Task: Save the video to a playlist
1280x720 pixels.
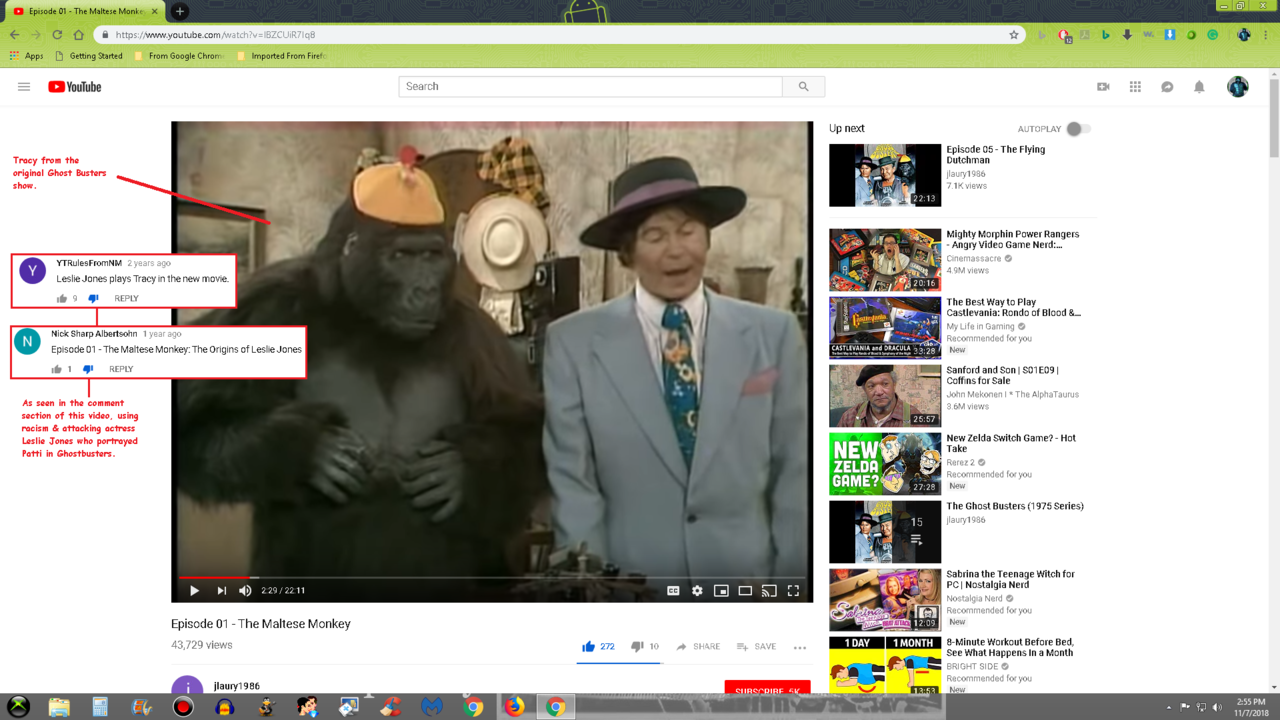Action: pyautogui.click(x=756, y=646)
